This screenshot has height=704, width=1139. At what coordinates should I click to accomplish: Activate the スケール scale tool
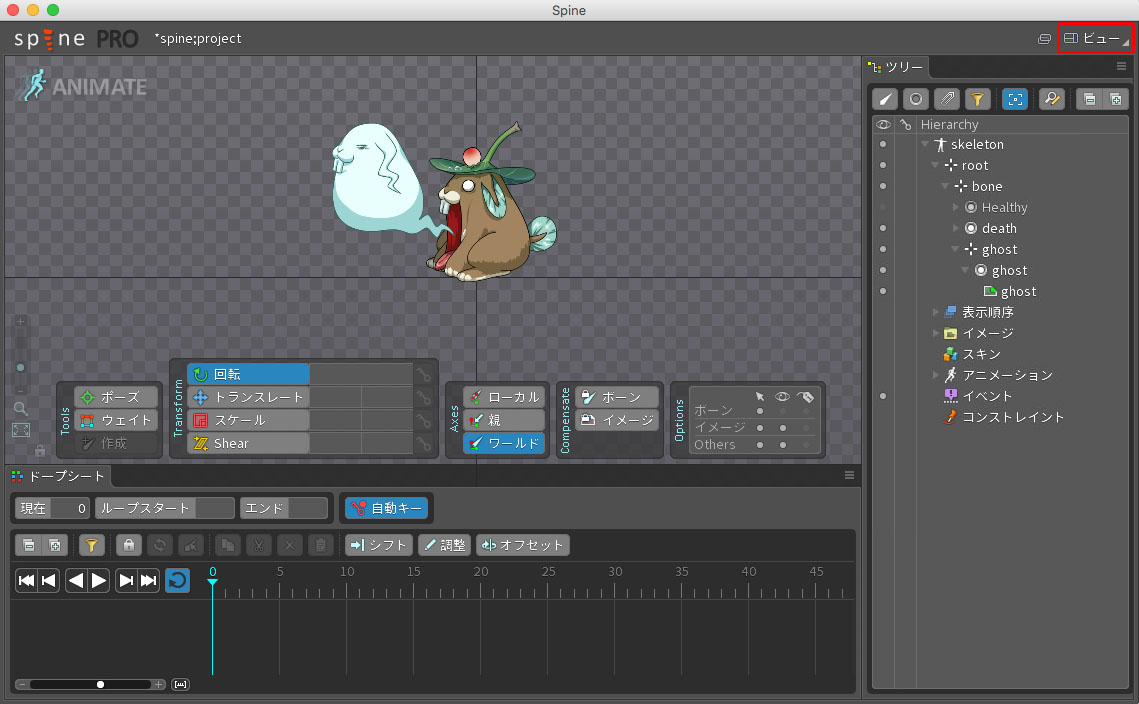[248, 420]
